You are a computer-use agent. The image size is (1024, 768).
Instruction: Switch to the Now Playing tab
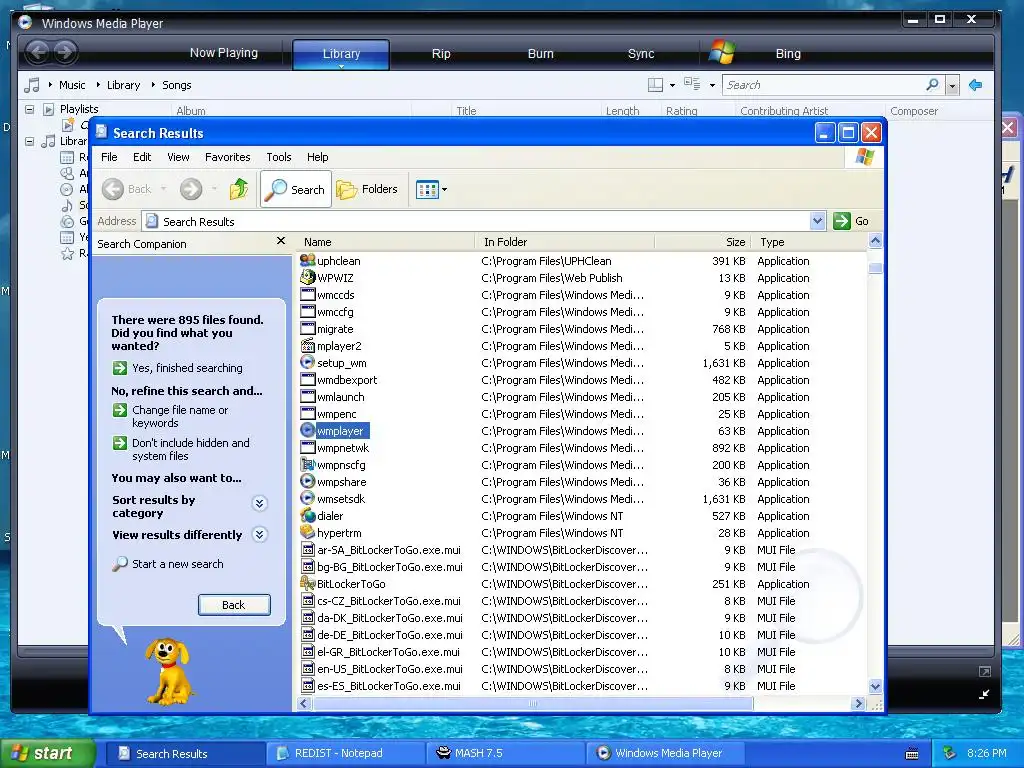223,53
